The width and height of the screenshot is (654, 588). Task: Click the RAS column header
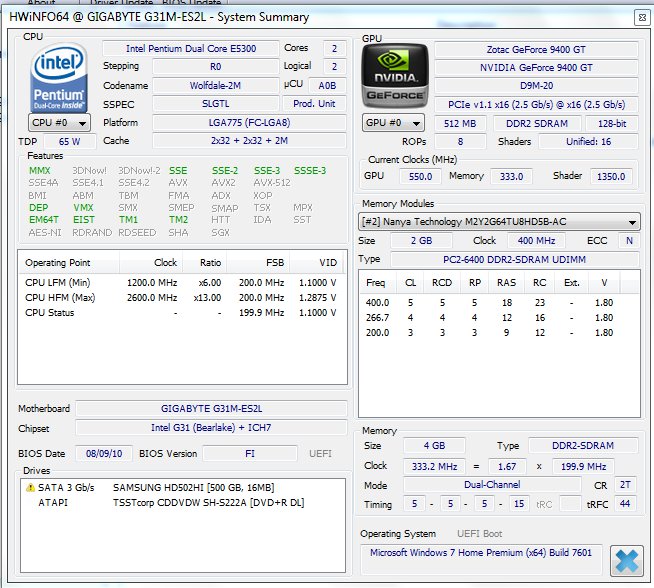[x=506, y=282]
